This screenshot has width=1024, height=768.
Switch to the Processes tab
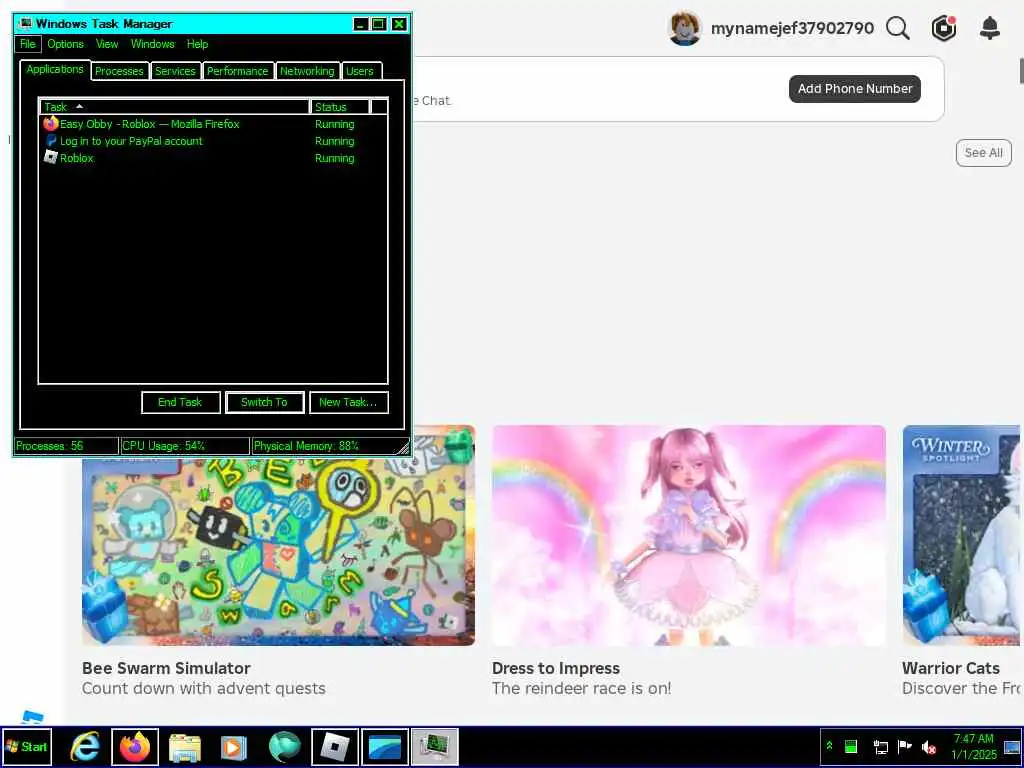pos(119,71)
